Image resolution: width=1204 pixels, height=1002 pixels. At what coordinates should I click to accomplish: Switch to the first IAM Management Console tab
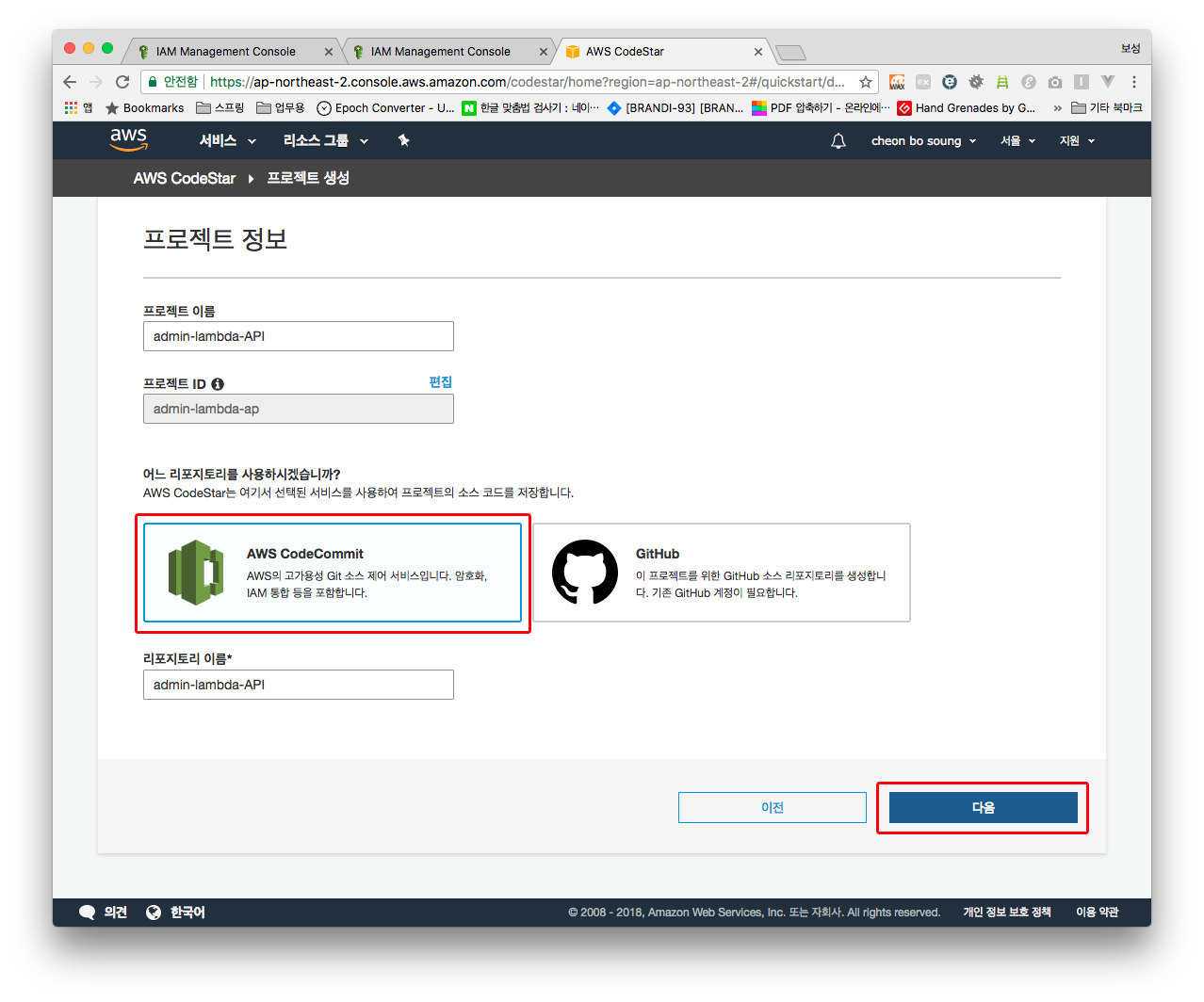click(x=226, y=52)
